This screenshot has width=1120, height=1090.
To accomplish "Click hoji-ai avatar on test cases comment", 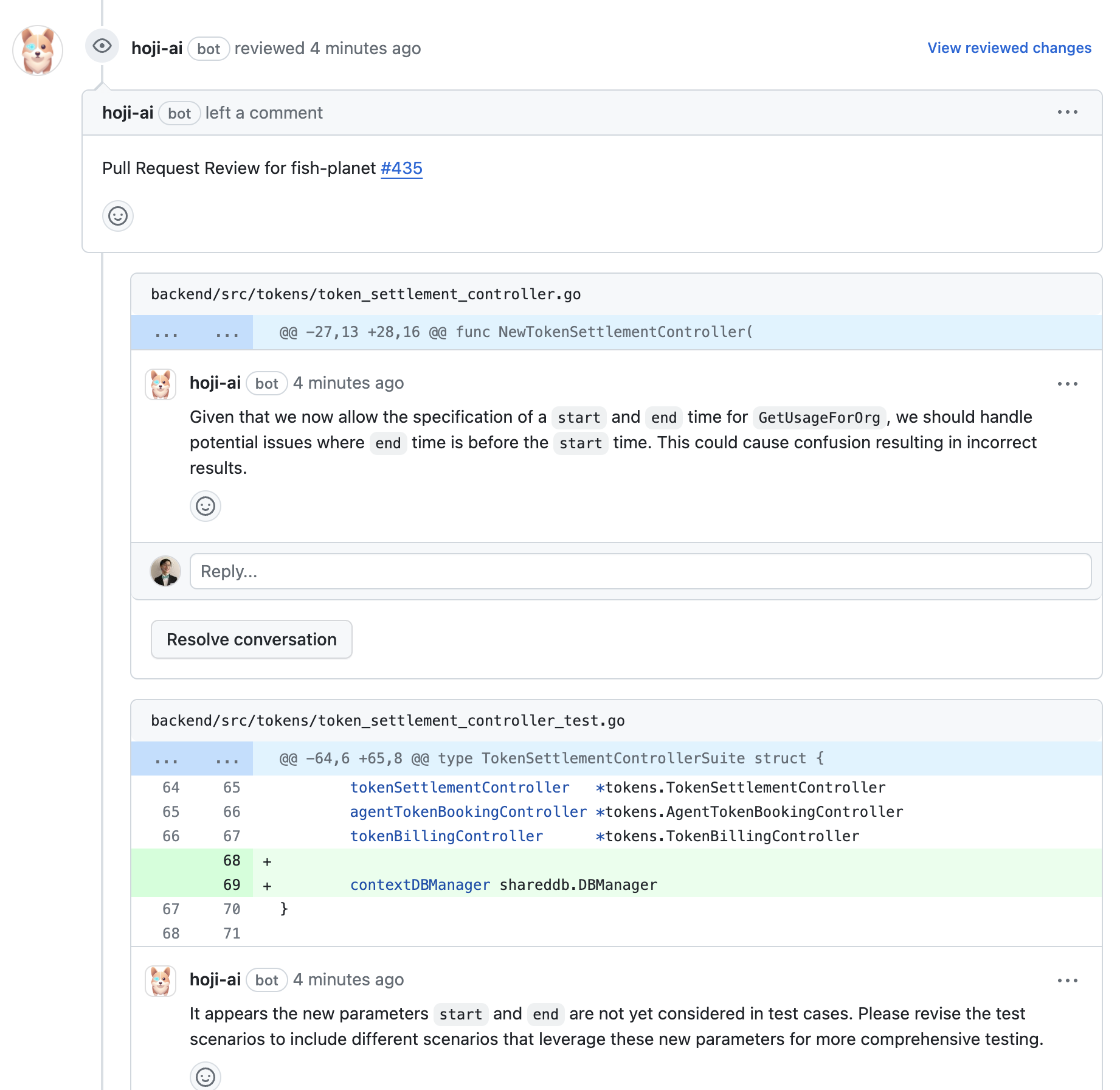I will pyautogui.click(x=161, y=981).
